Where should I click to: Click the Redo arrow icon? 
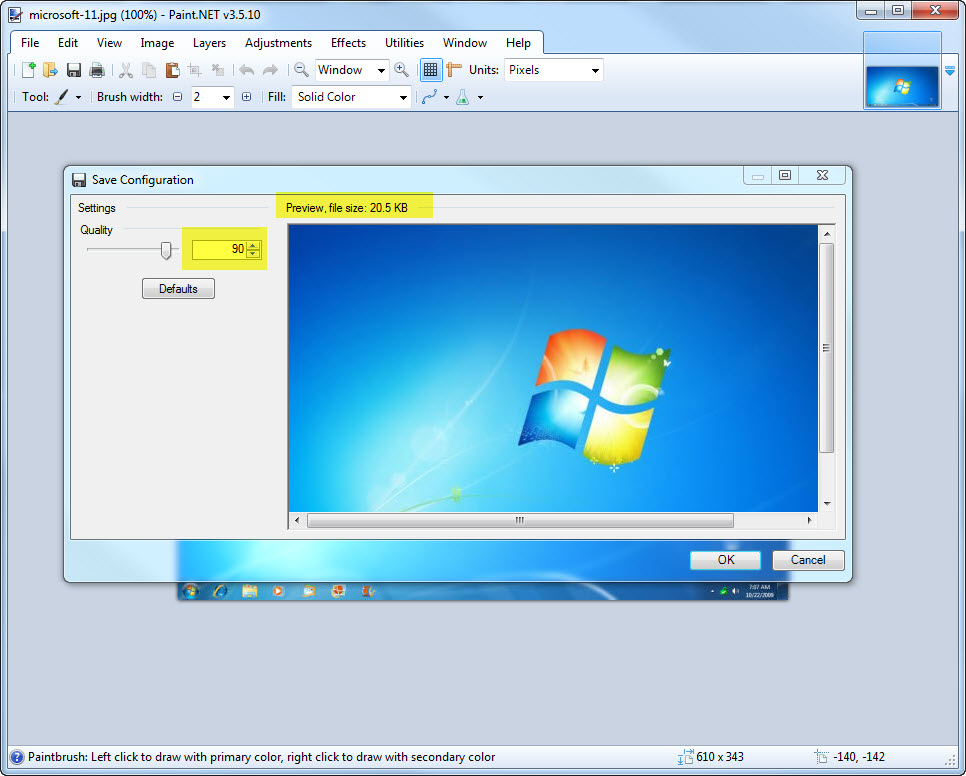click(270, 70)
